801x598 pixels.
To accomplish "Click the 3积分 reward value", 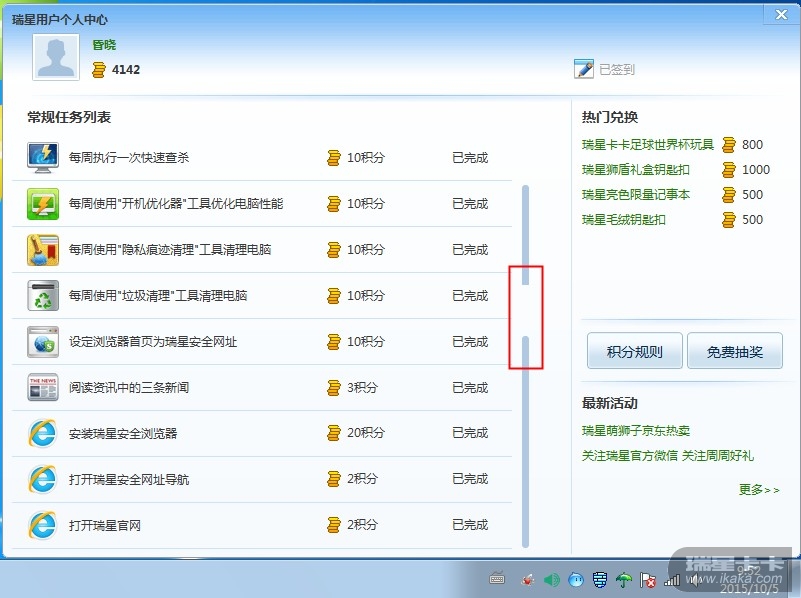I will coord(362,388).
